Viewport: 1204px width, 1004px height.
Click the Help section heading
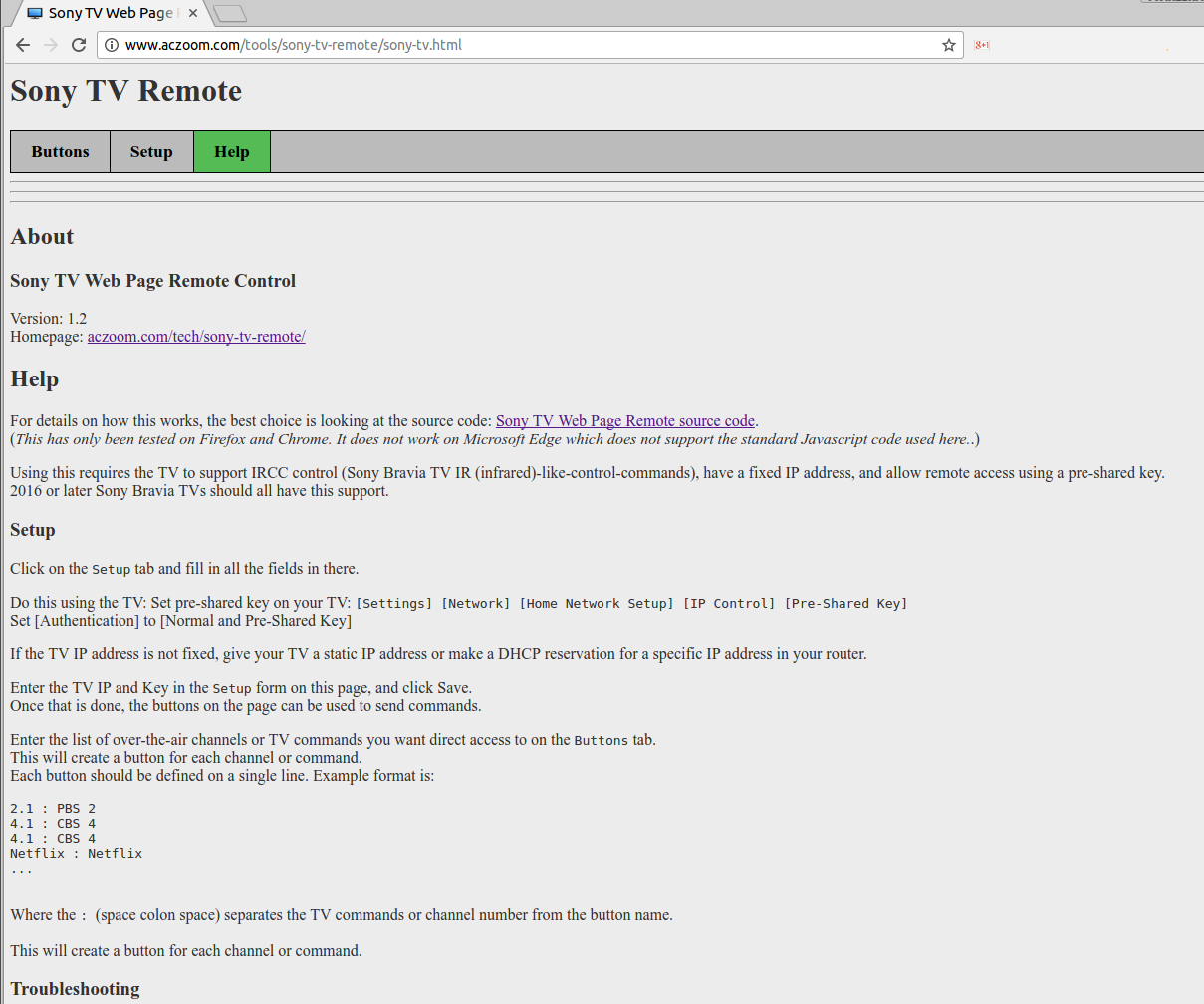coord(35,379)
